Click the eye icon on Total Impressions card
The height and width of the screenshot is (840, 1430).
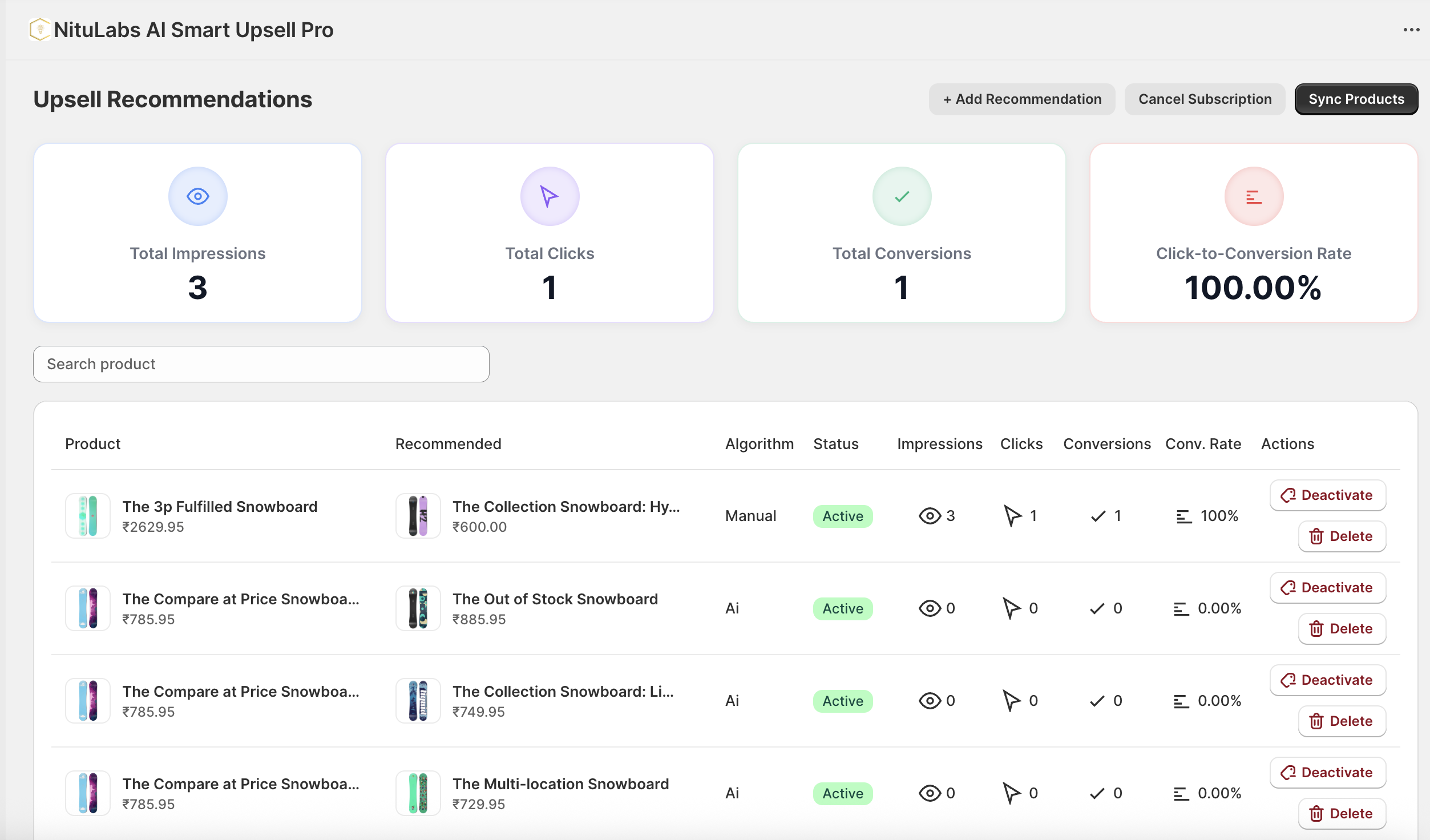coord(197,196)
